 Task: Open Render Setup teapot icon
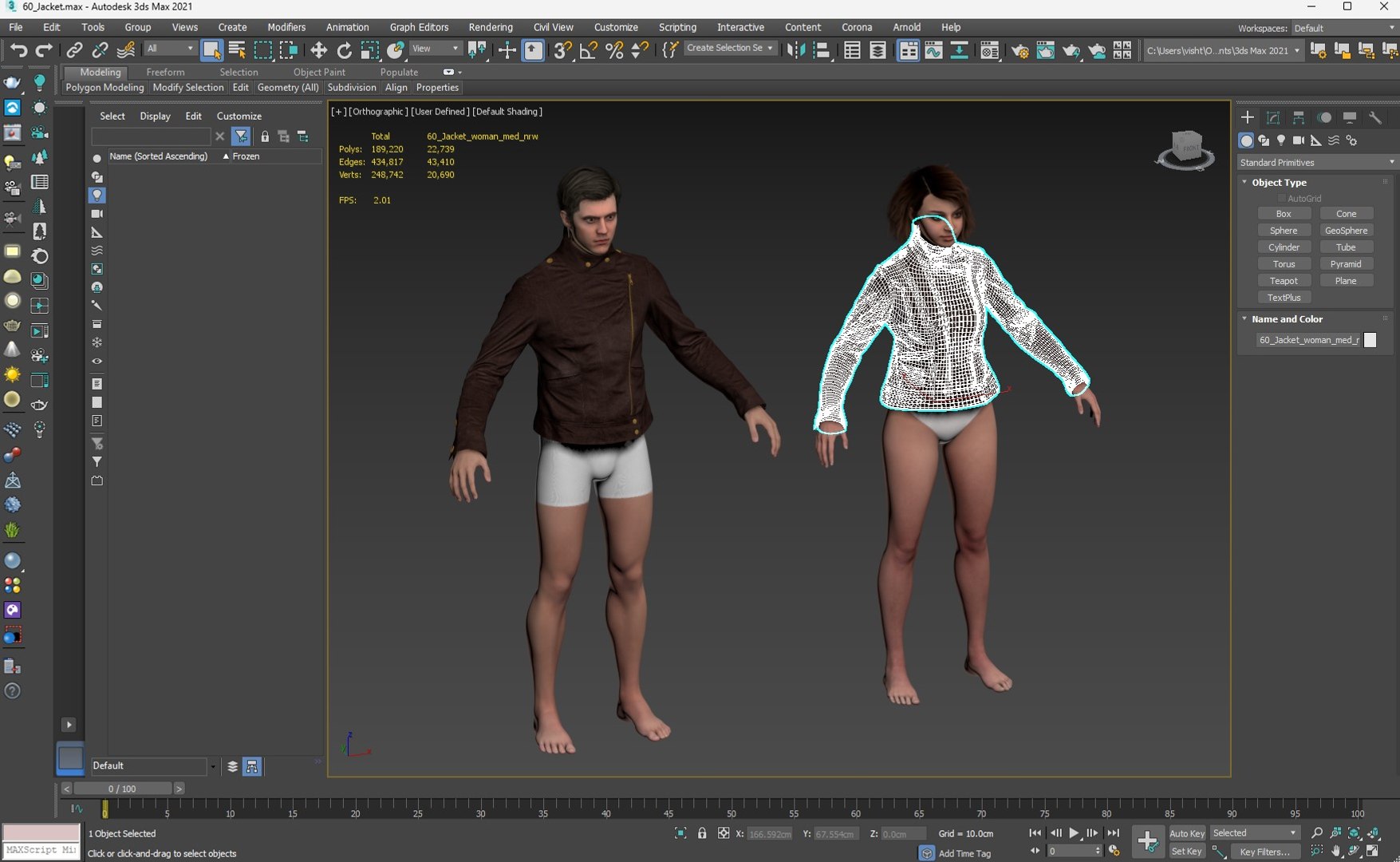[x=1019, y=50]
